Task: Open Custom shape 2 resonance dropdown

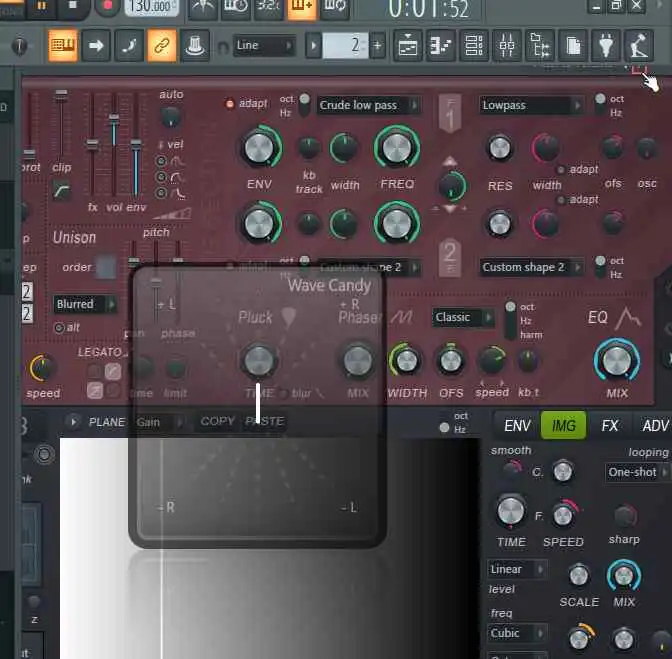Action: (x=531, y=267)
